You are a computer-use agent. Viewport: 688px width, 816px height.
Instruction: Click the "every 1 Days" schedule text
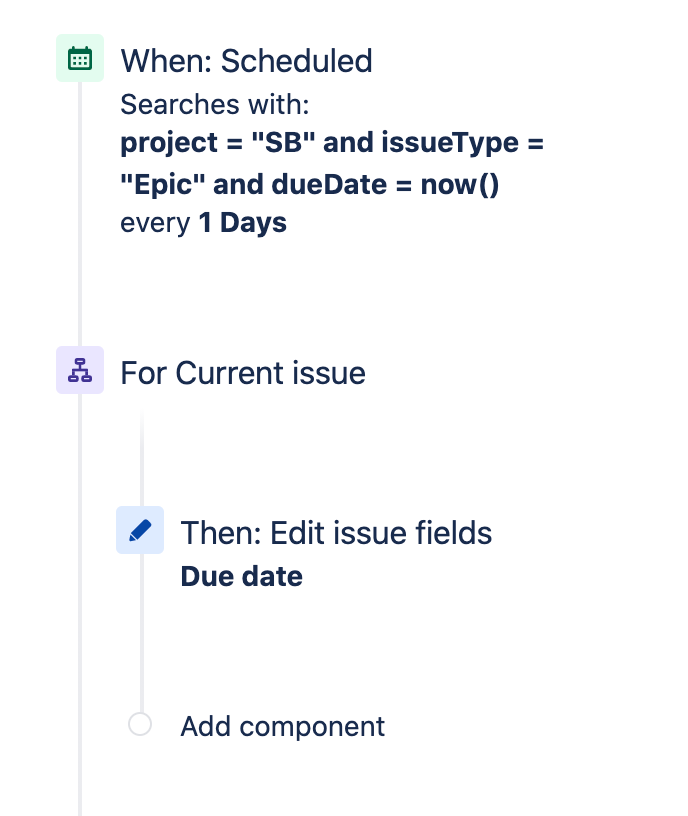[203, 222]
